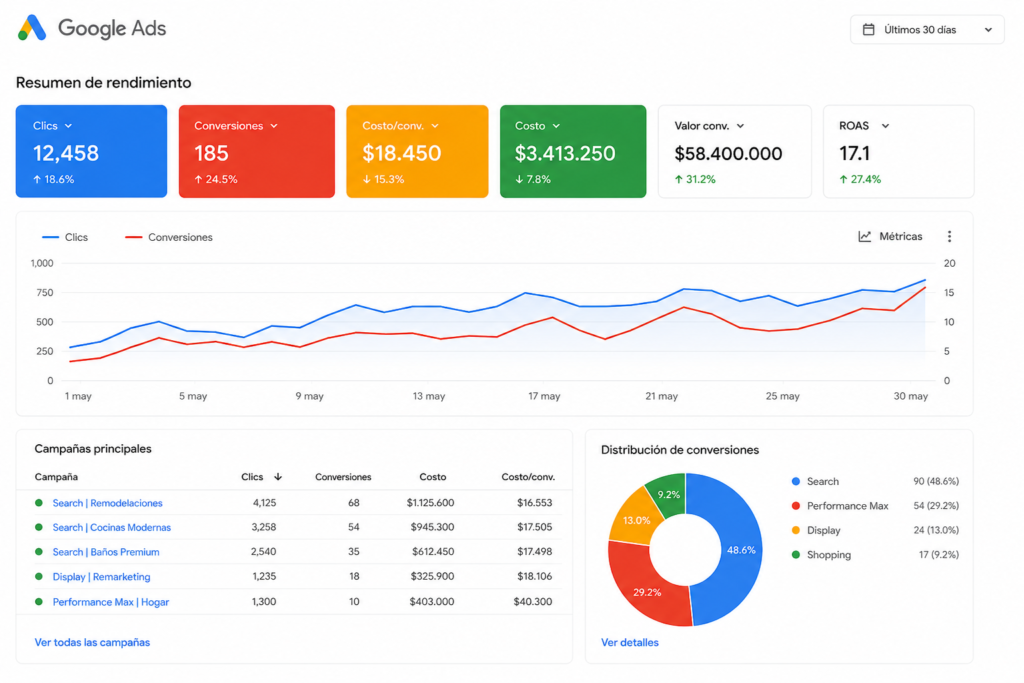
Task: Expand the Conversiones metric card dropdown
Action: [274, 126]
